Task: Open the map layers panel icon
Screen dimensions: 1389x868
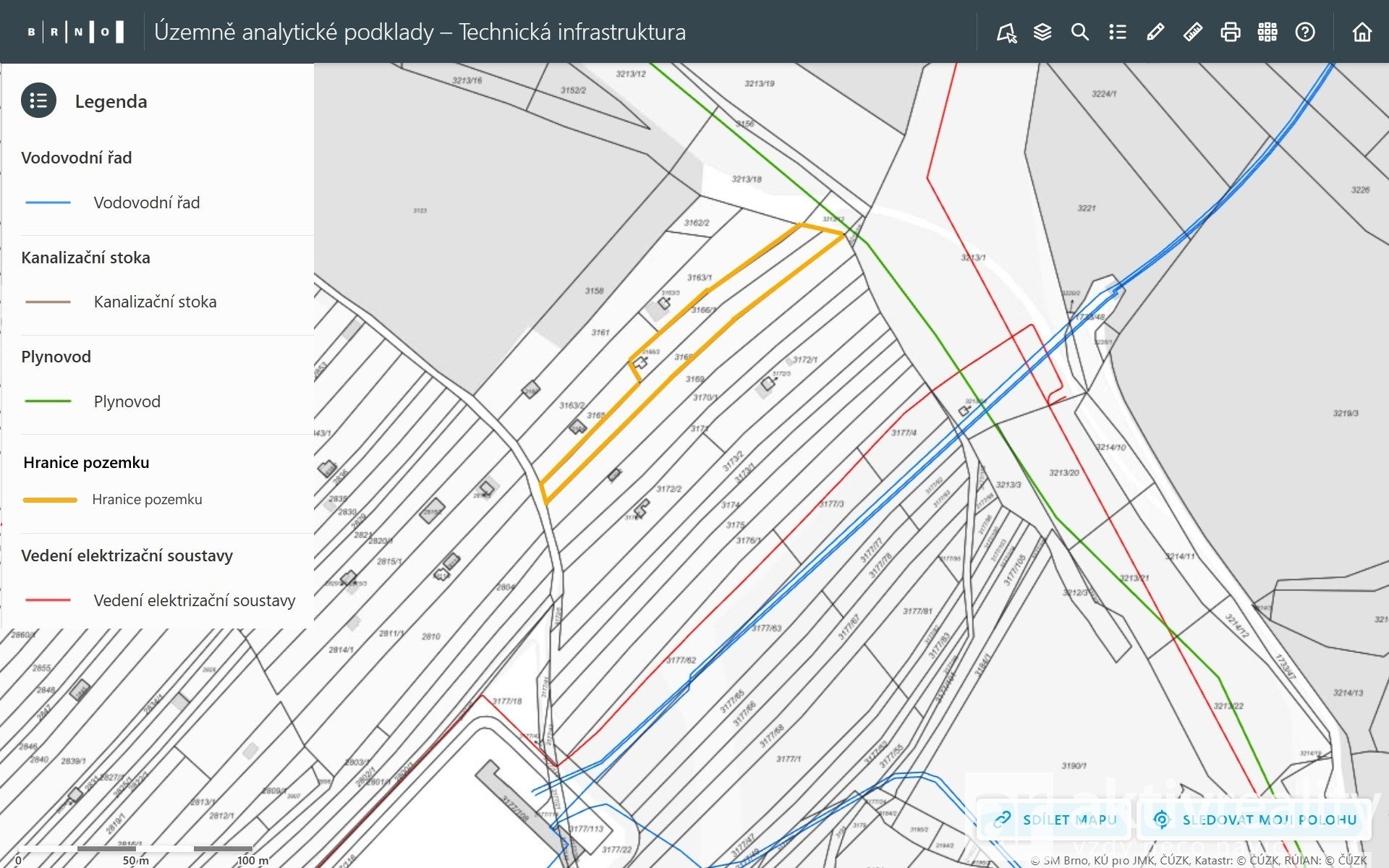Action: pyautogui.click(x=1042, y=33)
